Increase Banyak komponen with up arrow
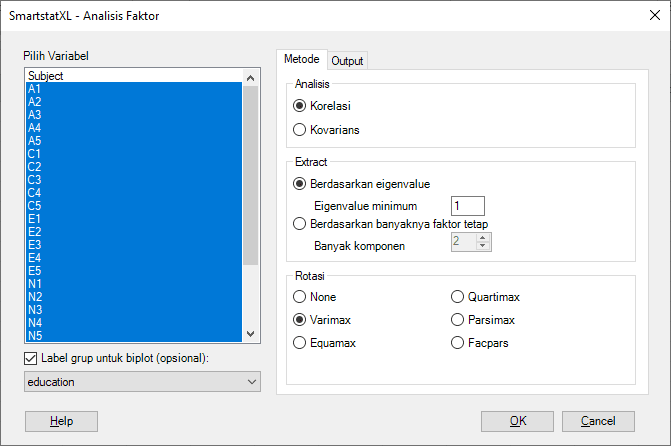The height and width of the screenshot is (446, 671). coord(483,238)
